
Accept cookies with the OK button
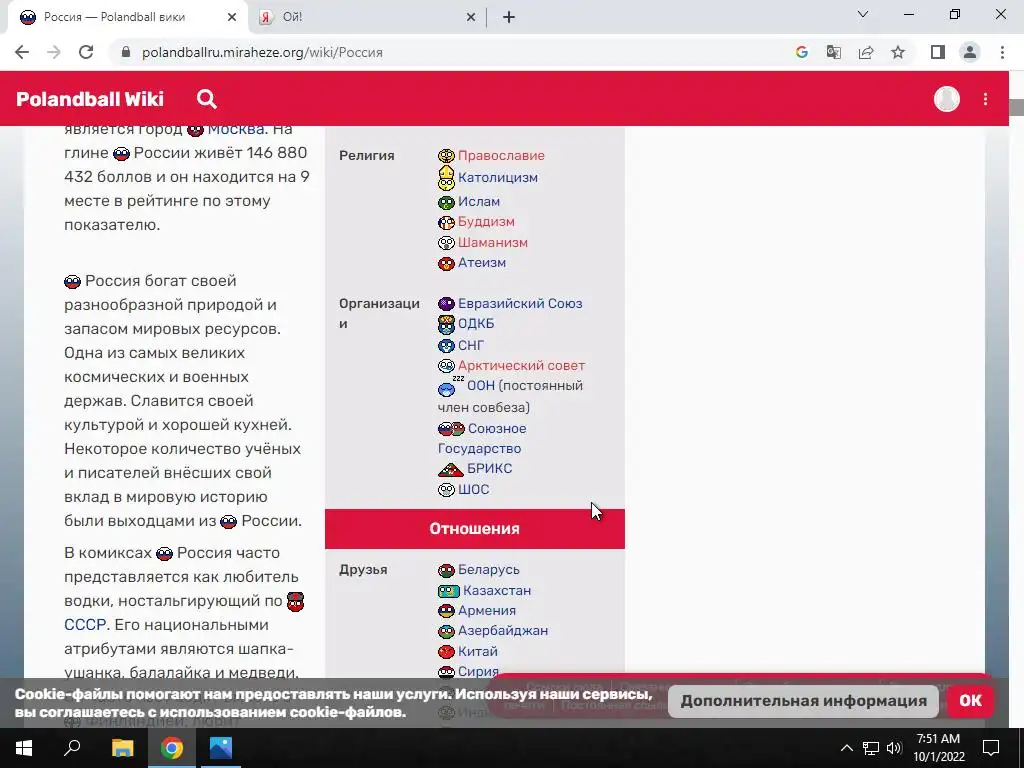[x=970, y=701]
